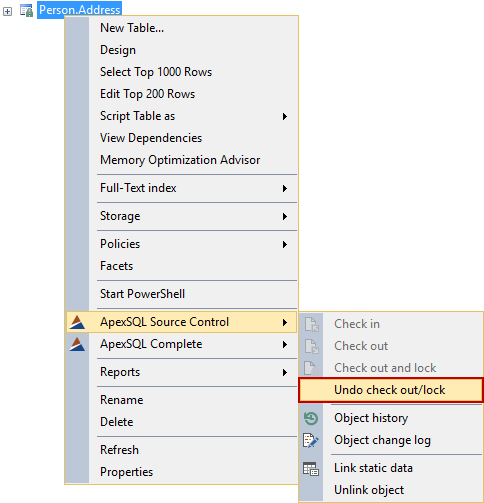Image resolution: width=484 pixels, height=503 pixels.
Task: Open View Dependencies
Action: 151,138
